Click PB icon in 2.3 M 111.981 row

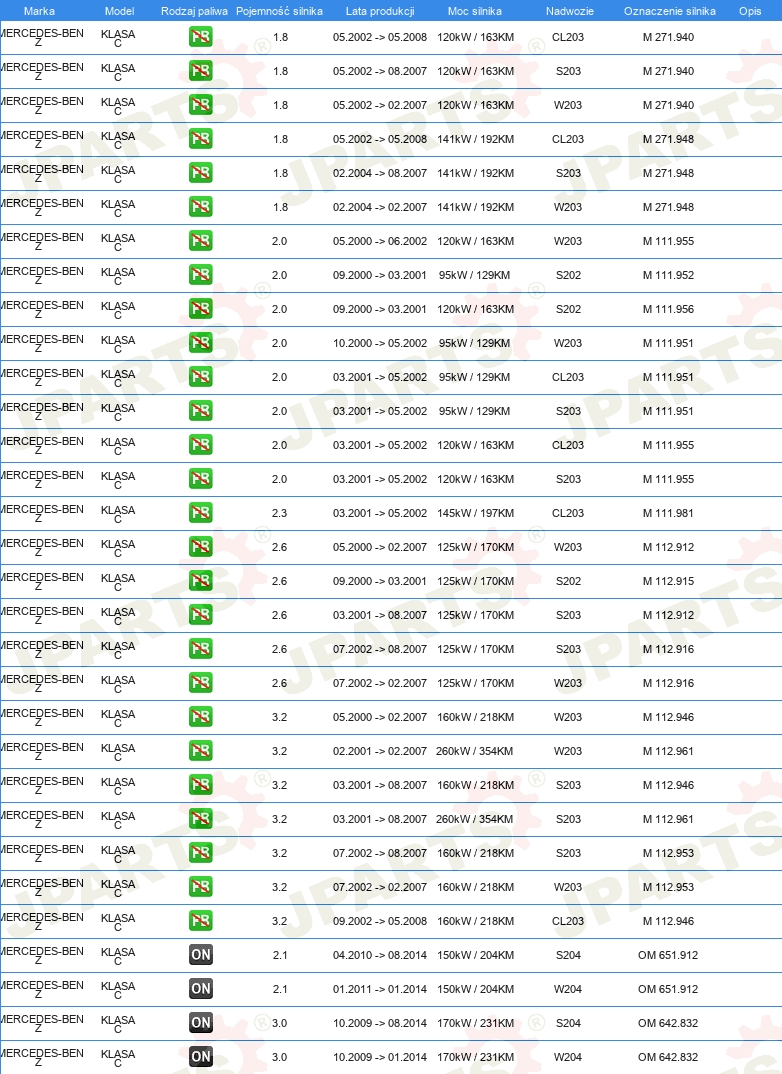click(x=201, y=513)
